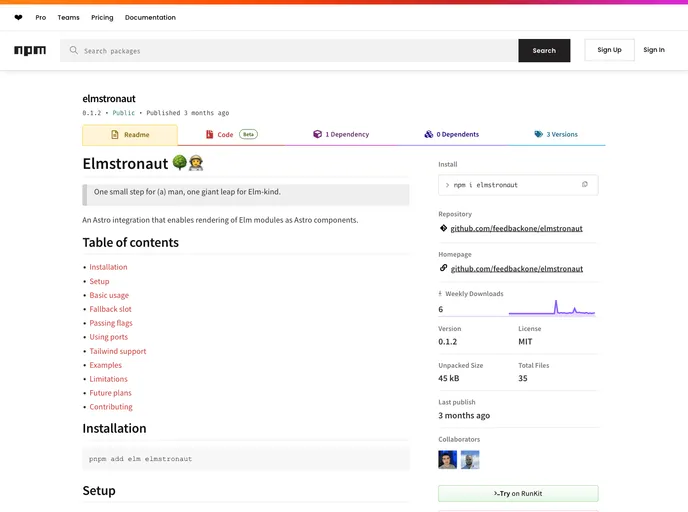Copy the npm i elmstronaut install command
Image resolution: width=688 pixels, height=512 pixels.
pyautogui.click(x=584, y=185)
